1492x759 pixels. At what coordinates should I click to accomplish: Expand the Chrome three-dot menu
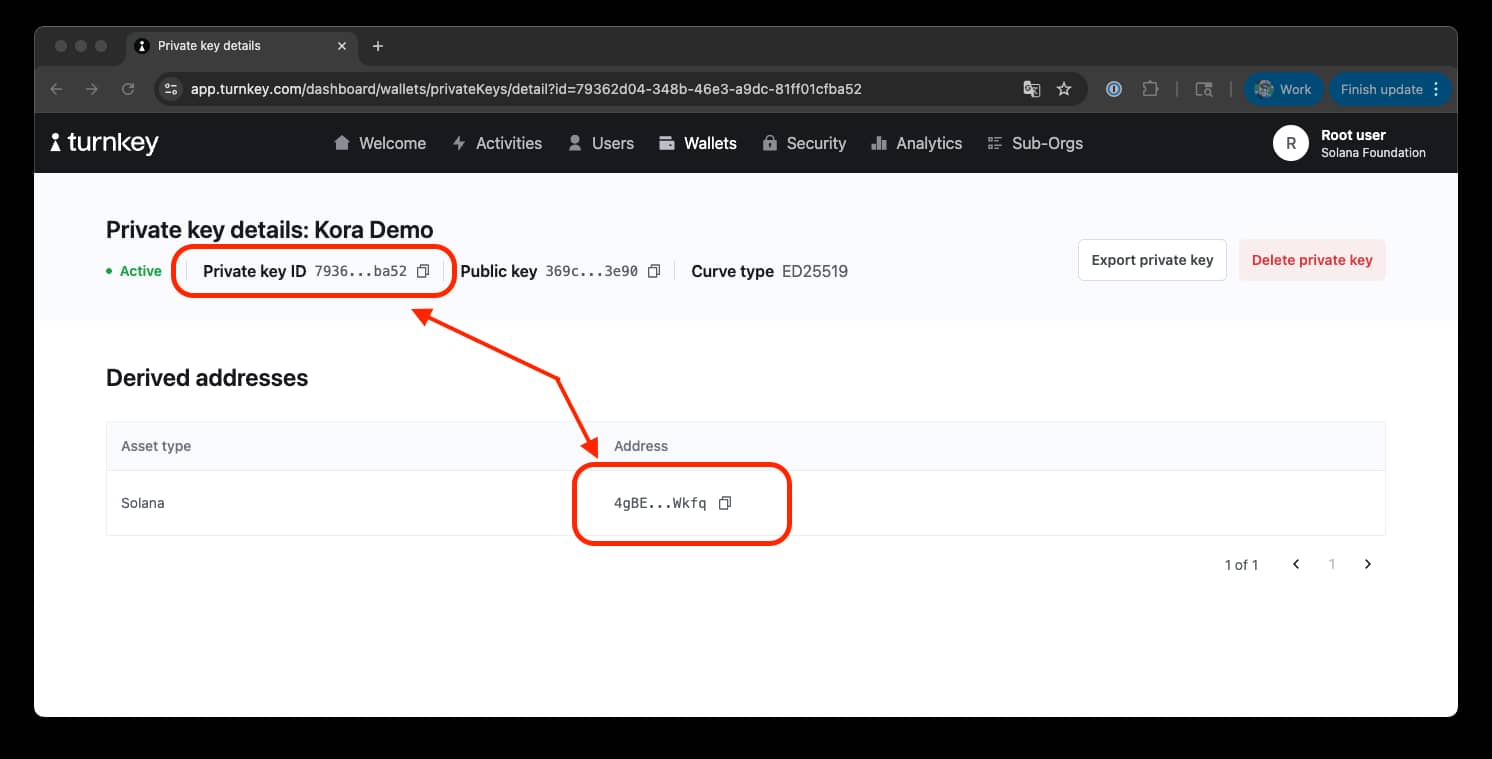pos(1436,89)
